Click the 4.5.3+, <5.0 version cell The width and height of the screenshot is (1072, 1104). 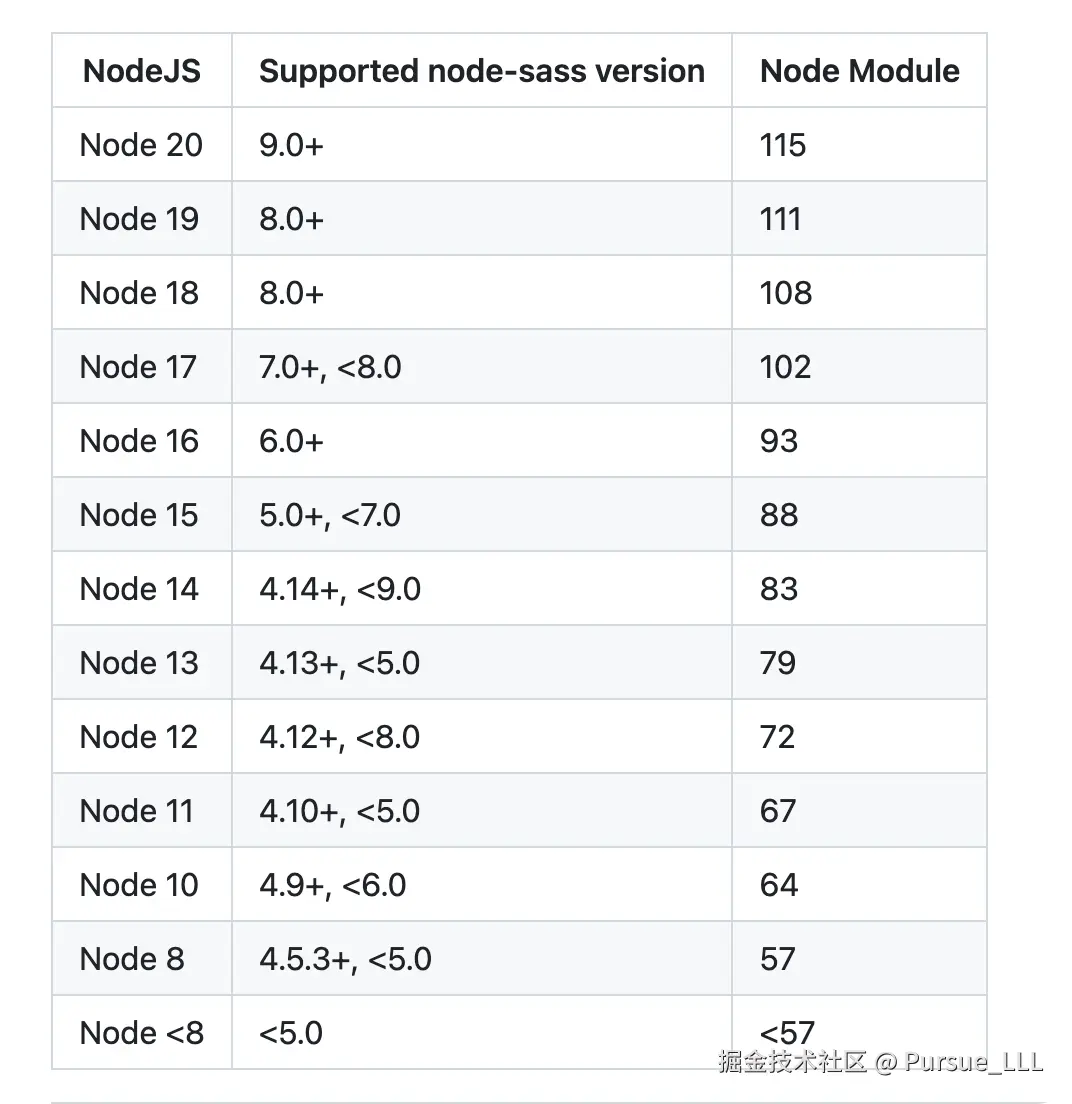pos(345,959)
